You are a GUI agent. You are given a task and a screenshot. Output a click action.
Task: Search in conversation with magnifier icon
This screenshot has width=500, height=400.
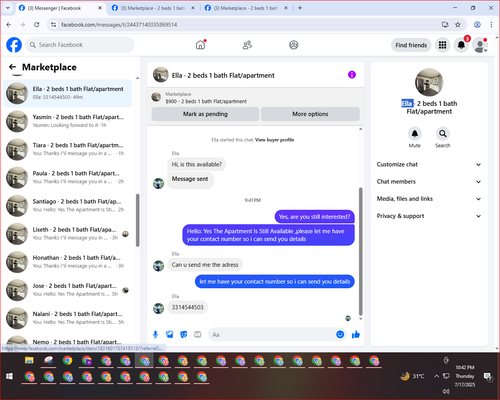tap(443, 134)
